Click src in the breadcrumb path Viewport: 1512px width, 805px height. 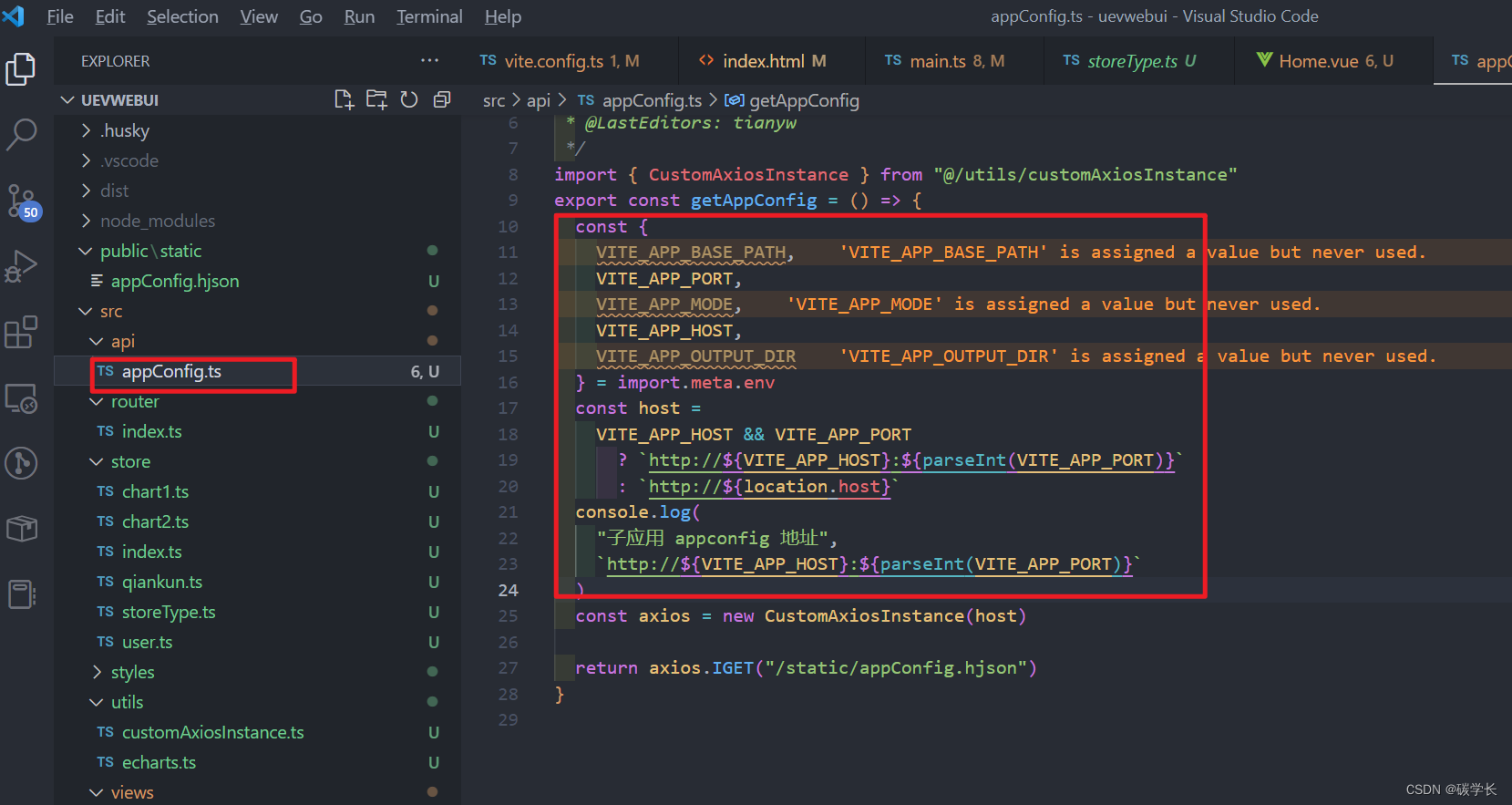[x=494, y=100]
